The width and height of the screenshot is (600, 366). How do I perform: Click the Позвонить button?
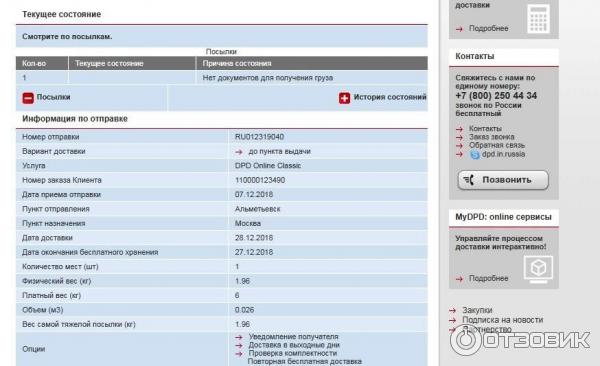tap(503, 180)
